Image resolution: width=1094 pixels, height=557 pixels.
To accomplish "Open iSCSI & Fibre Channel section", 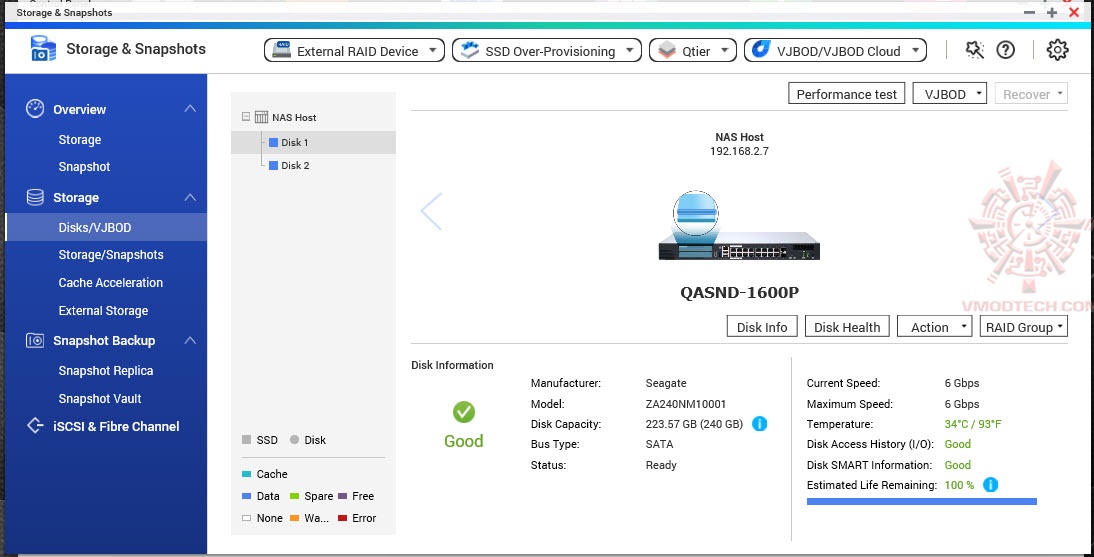I will click(x=116, y=426).
